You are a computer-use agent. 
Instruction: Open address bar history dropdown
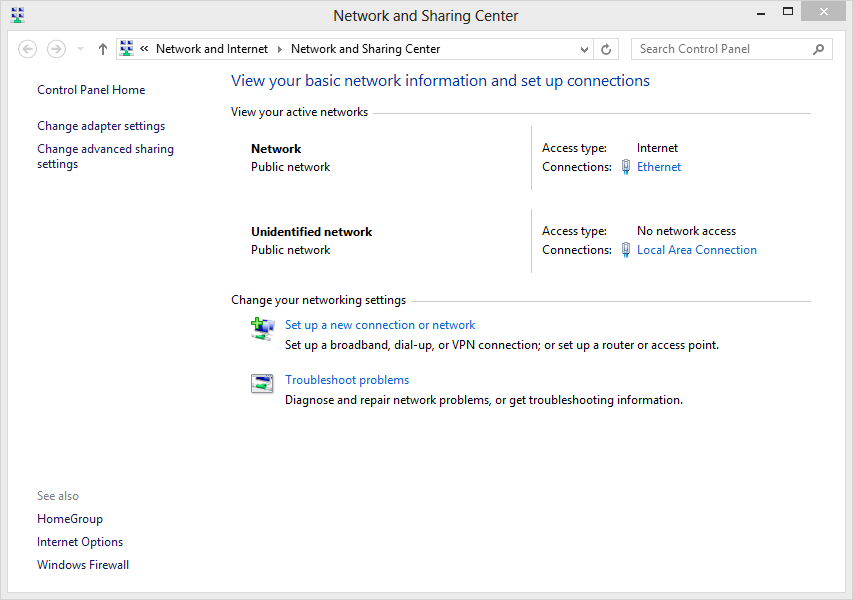point(584,49)
